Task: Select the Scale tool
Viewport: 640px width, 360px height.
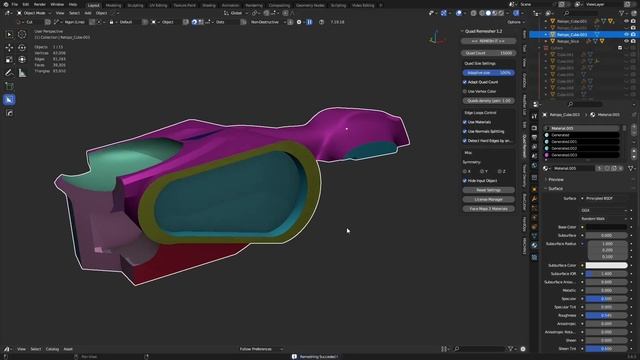Action: click(9, 60)
